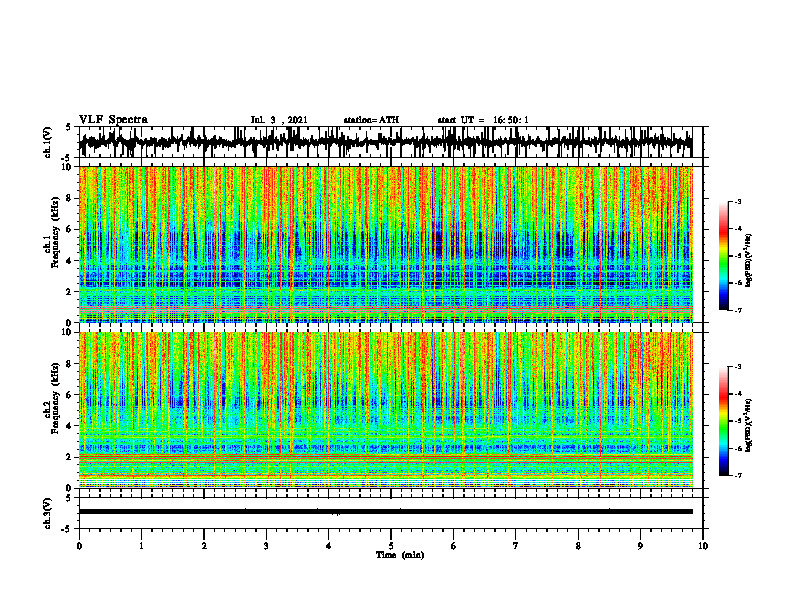This screenshot has width=792, height=612.
Task: Click the time axis tick label '7'
Action: click(516, 546)
